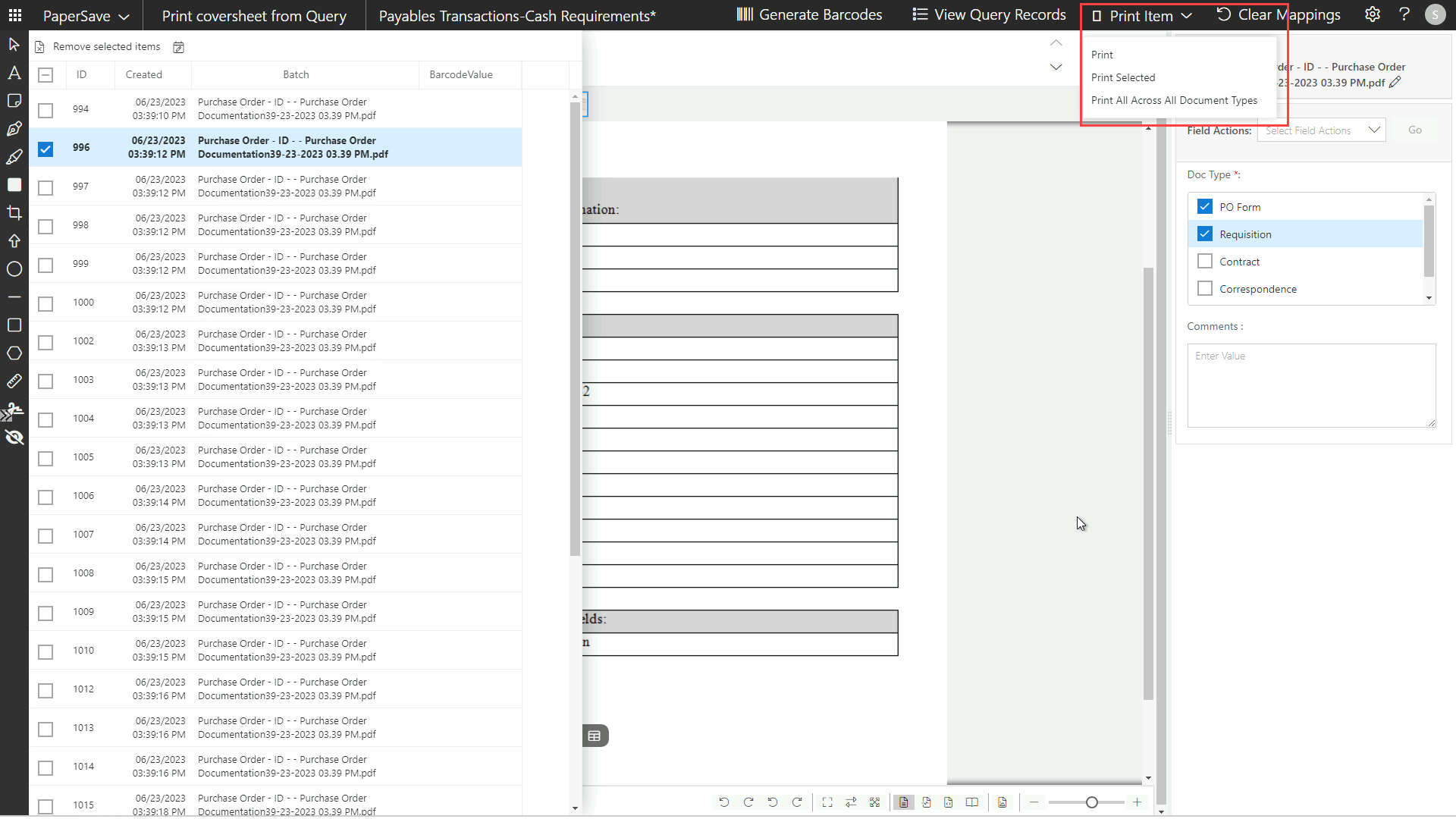The width and height of the screenshot is (1456, 819).
Task: Edit document name pencil icon
Action: click(x=1395, y=83)
